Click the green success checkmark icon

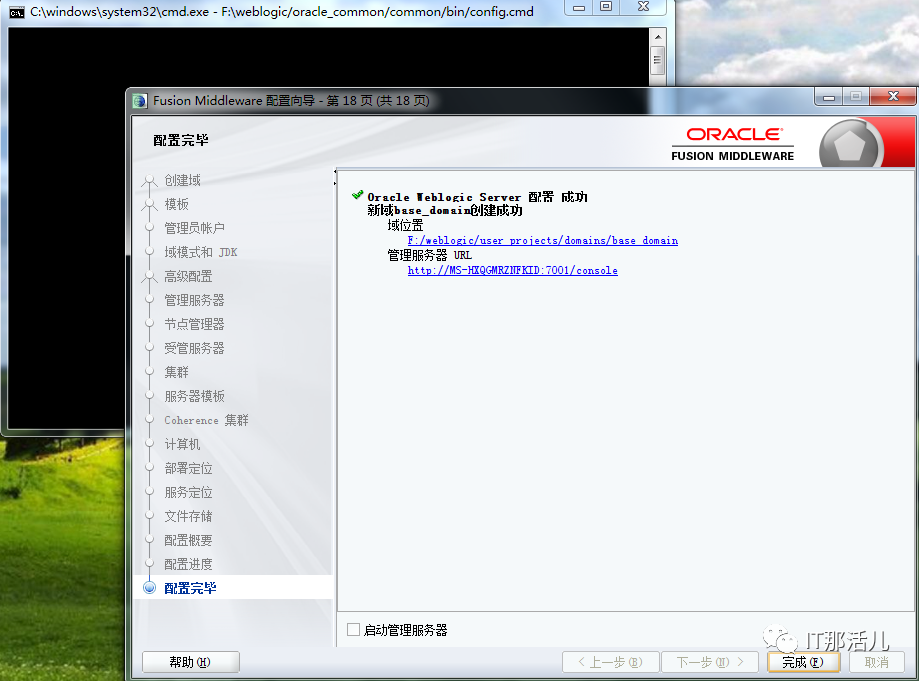(358, 195)
